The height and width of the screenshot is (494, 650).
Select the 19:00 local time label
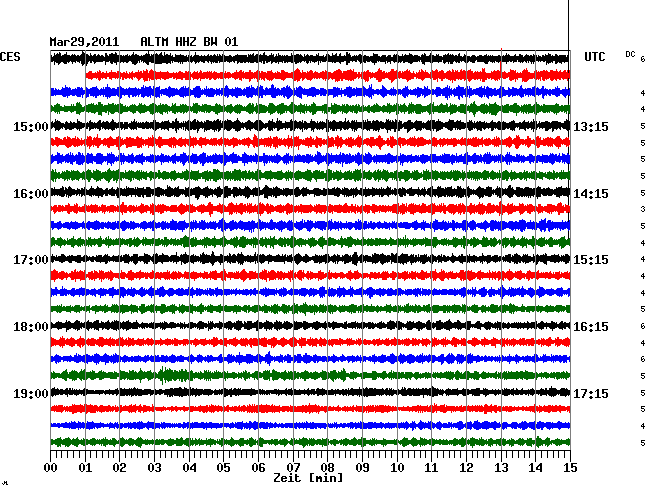click(31, 393)
